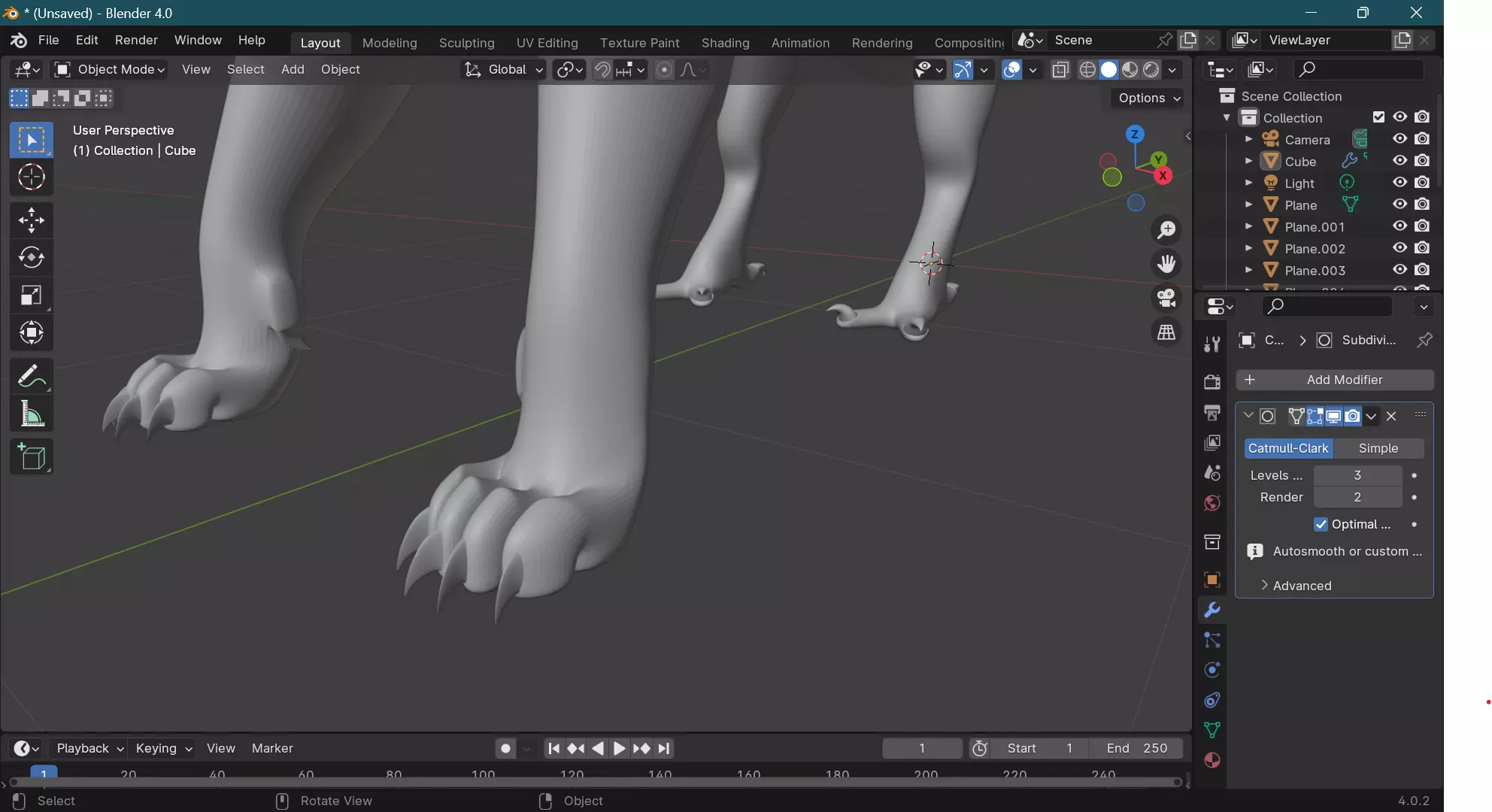Toggle the camera view icon

(1166, 298)
